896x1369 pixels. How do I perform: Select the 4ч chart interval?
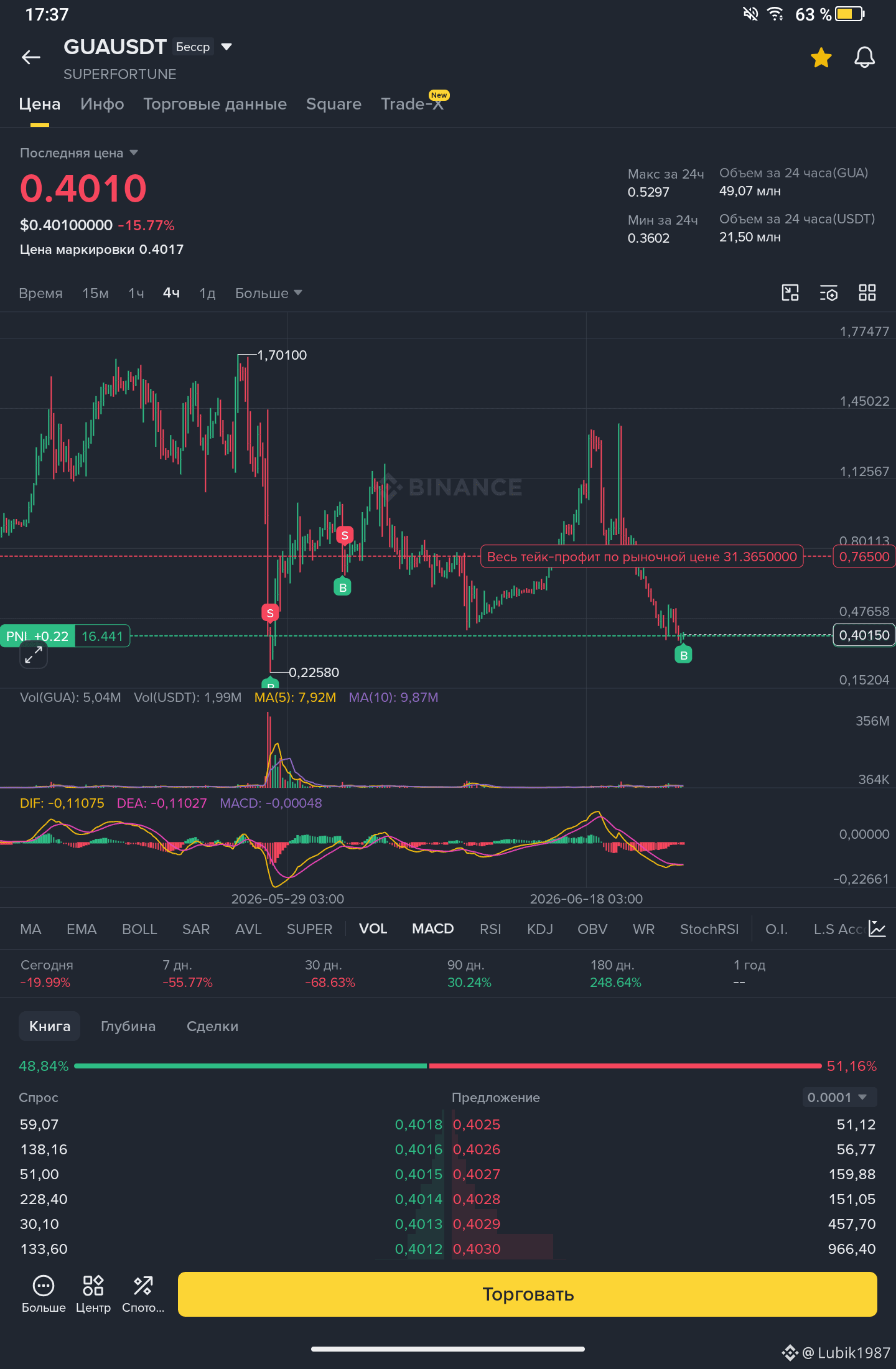pos(171,293)
